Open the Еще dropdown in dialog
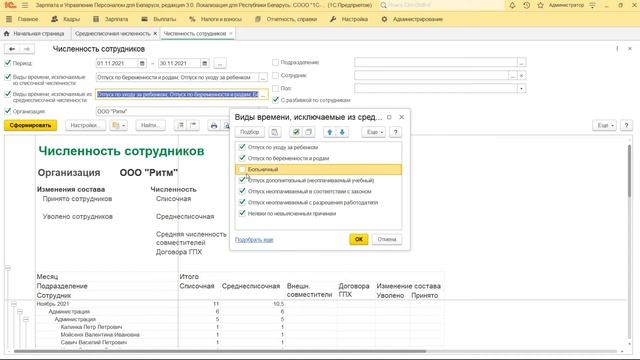 click(x=373, y=132)
